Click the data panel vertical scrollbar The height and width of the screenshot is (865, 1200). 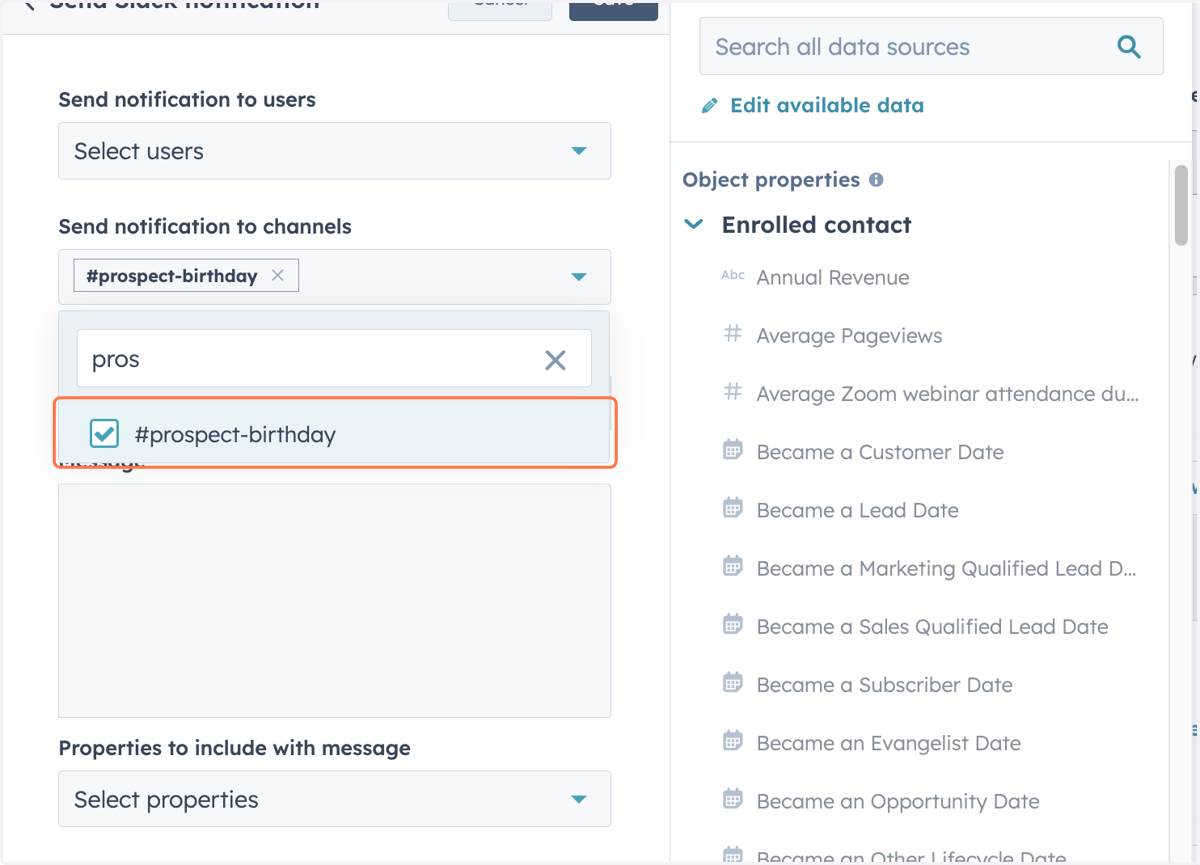[1181, 205]
